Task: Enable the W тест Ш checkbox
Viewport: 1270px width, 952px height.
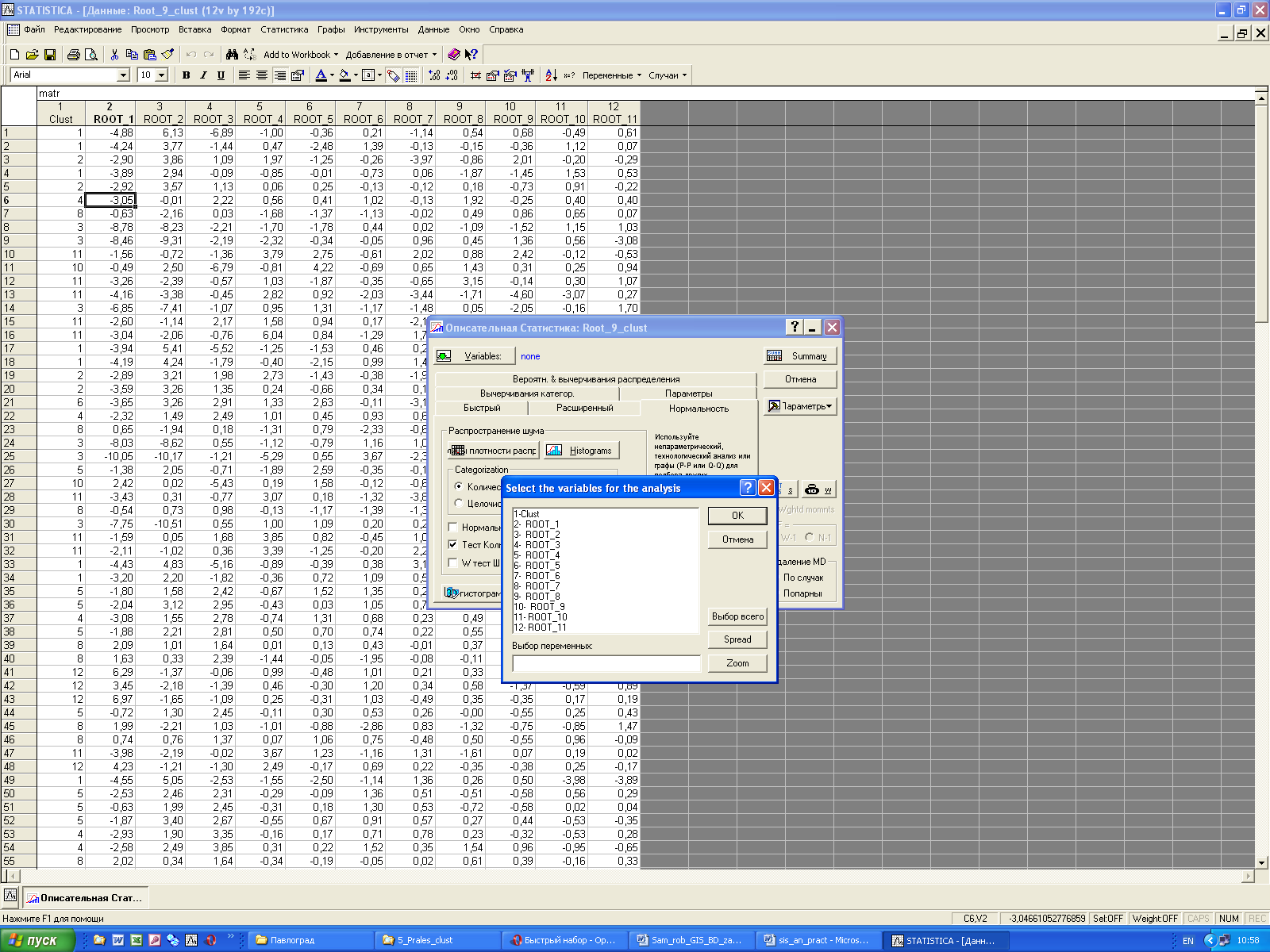Action: (452, 562)
